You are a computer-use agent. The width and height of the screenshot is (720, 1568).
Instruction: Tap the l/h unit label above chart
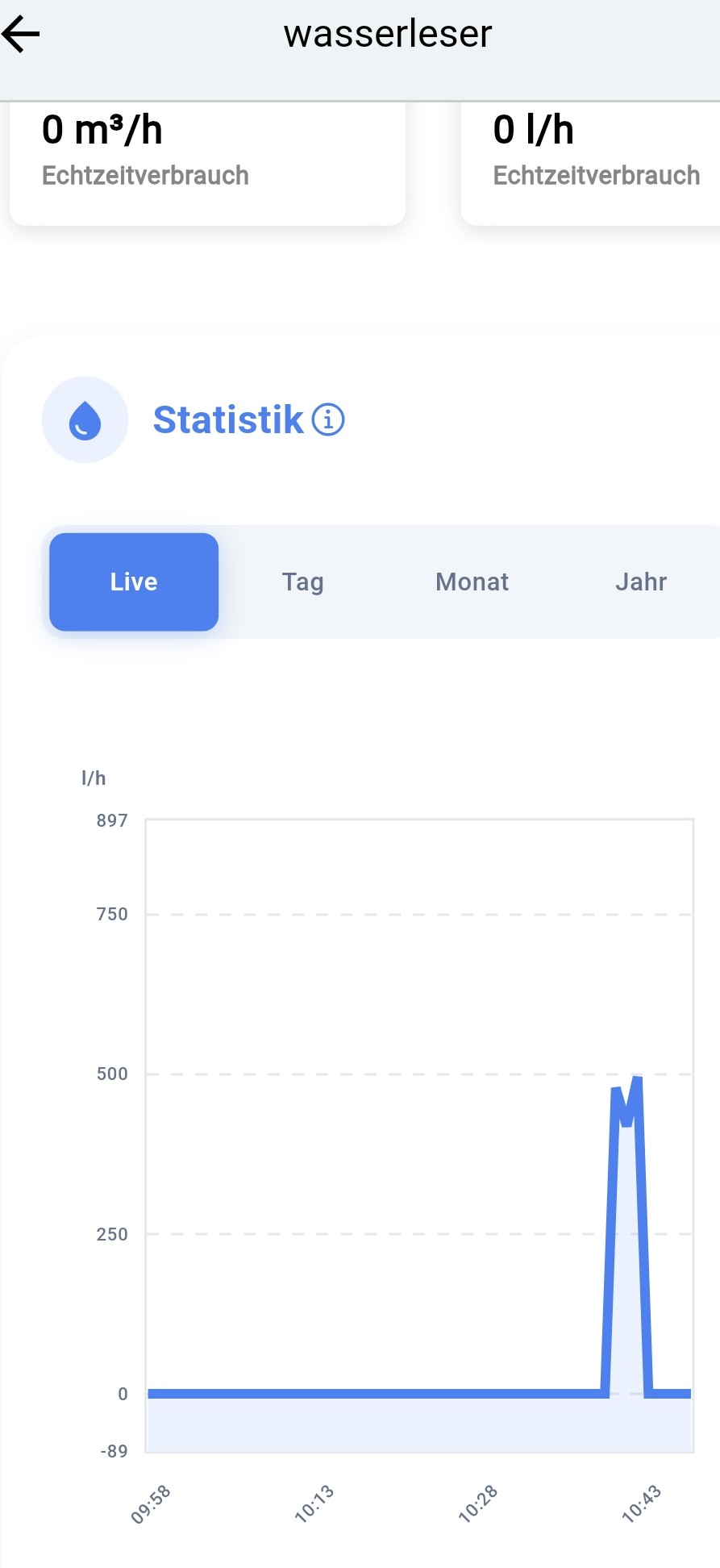pyautogui.click(x=94, y=778)
